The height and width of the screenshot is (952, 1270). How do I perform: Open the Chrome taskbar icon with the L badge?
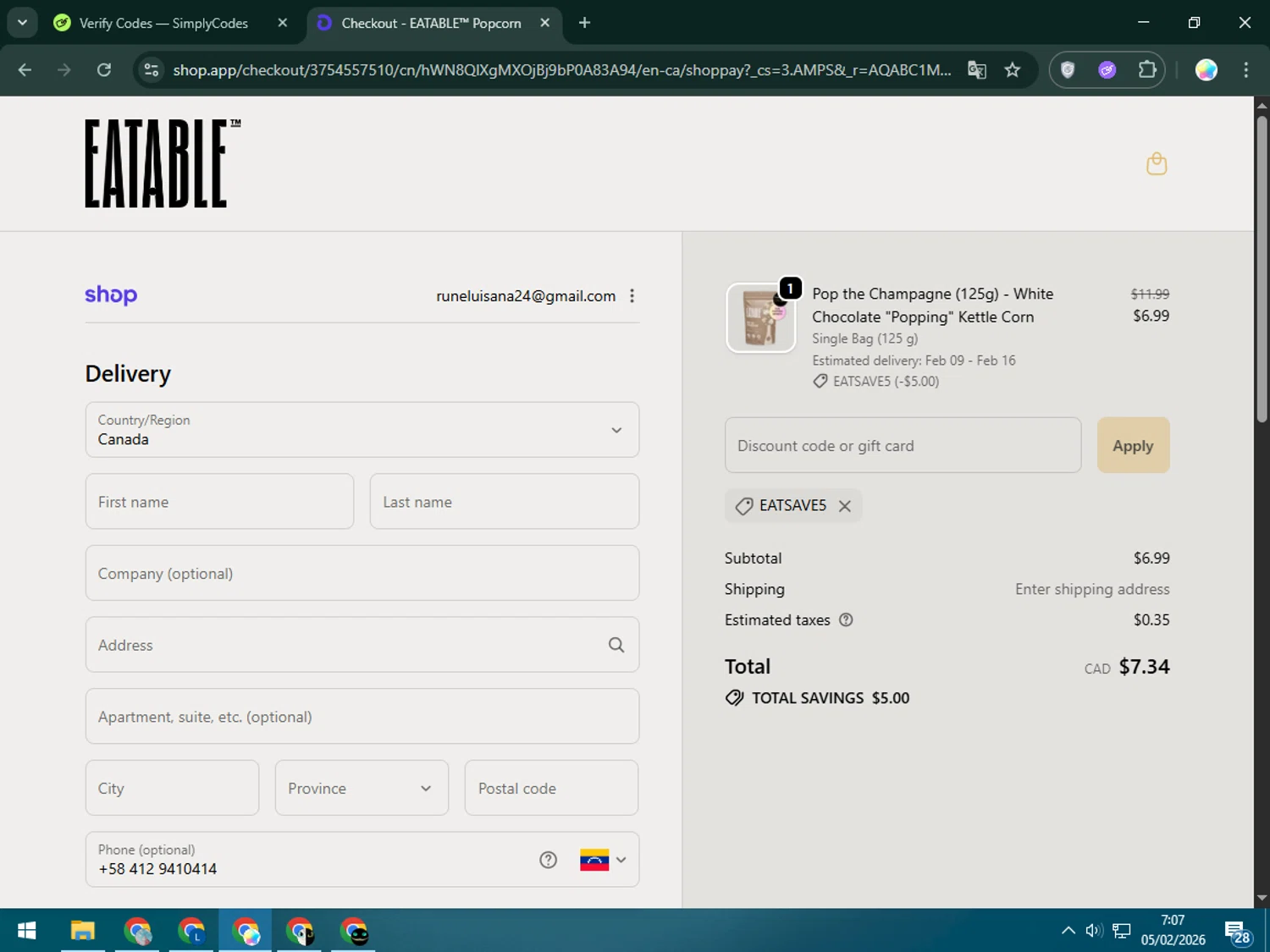coord(191,931)
